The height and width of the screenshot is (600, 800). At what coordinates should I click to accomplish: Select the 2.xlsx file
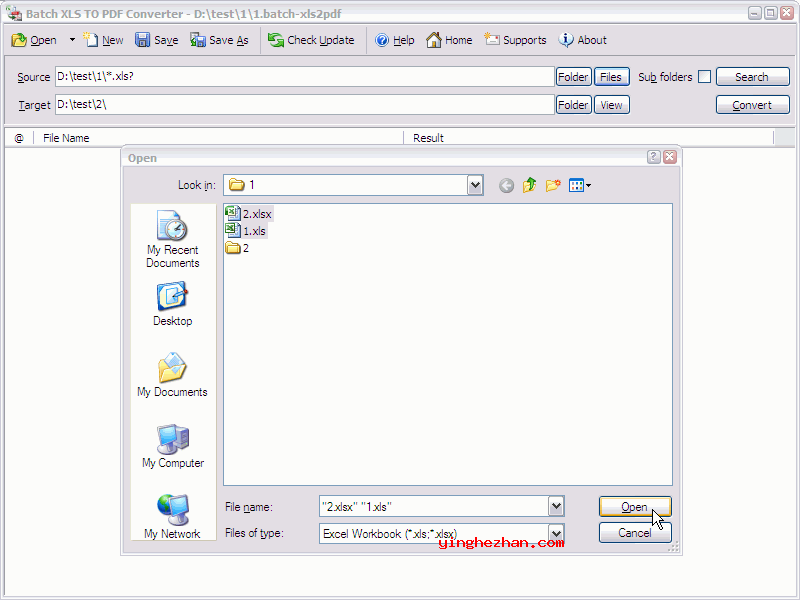(256, 213)
